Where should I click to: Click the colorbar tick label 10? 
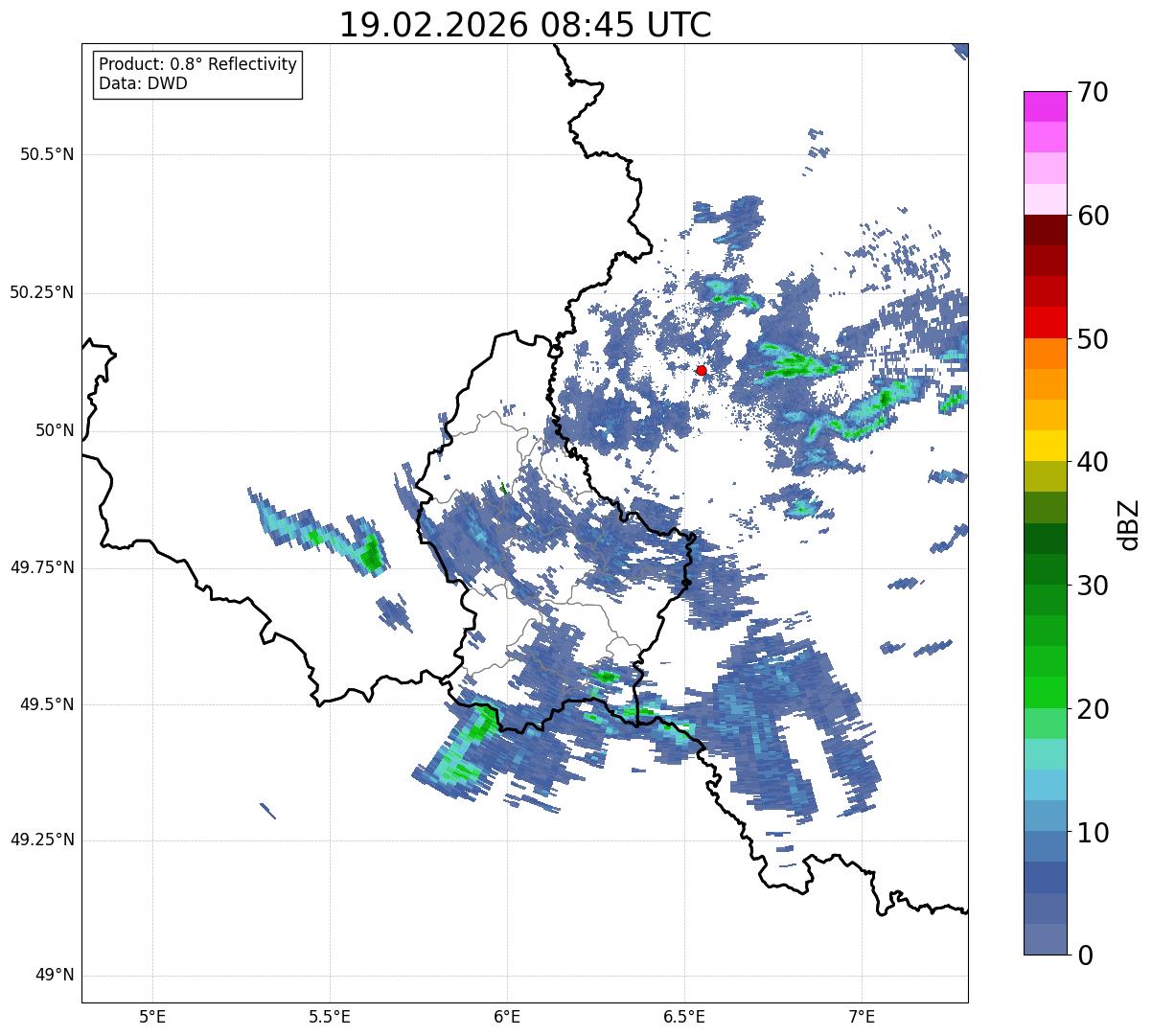pos(1093,832)
